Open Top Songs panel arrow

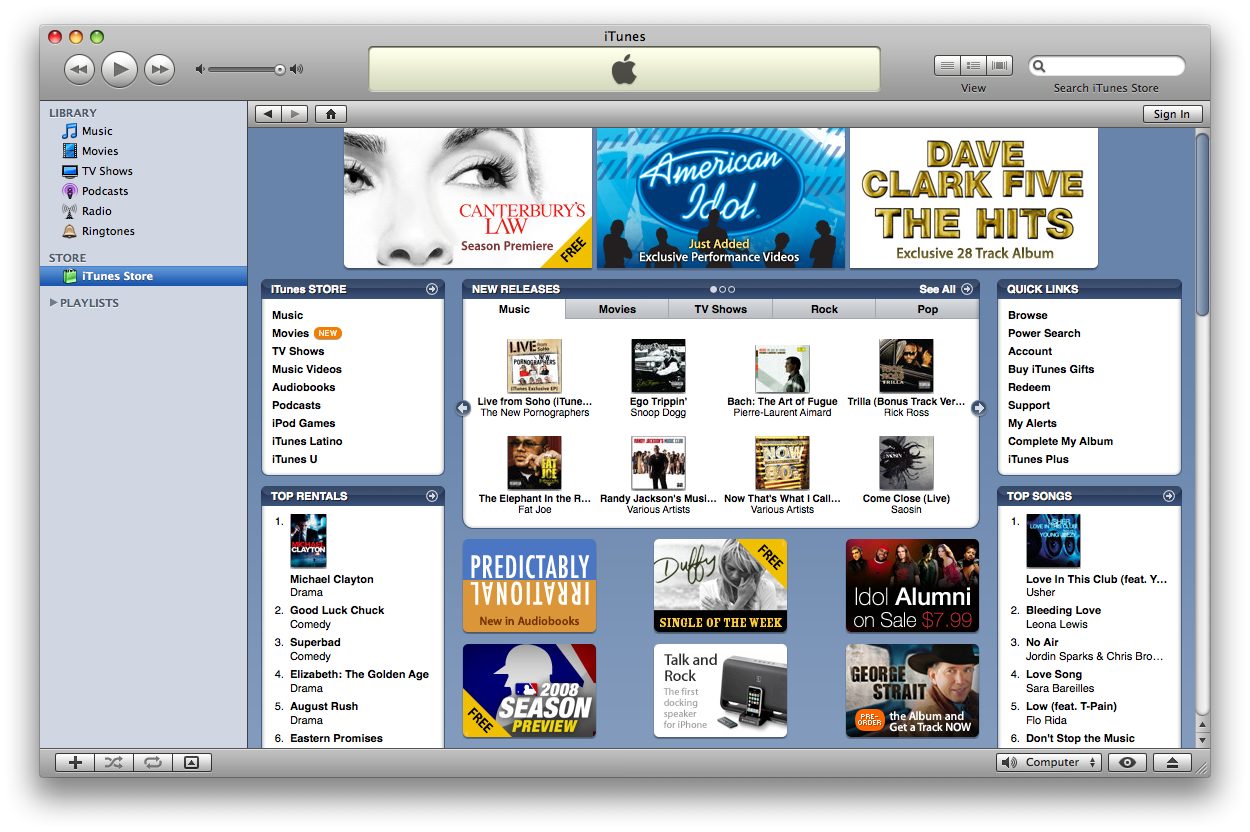(x=1168, y=496)
